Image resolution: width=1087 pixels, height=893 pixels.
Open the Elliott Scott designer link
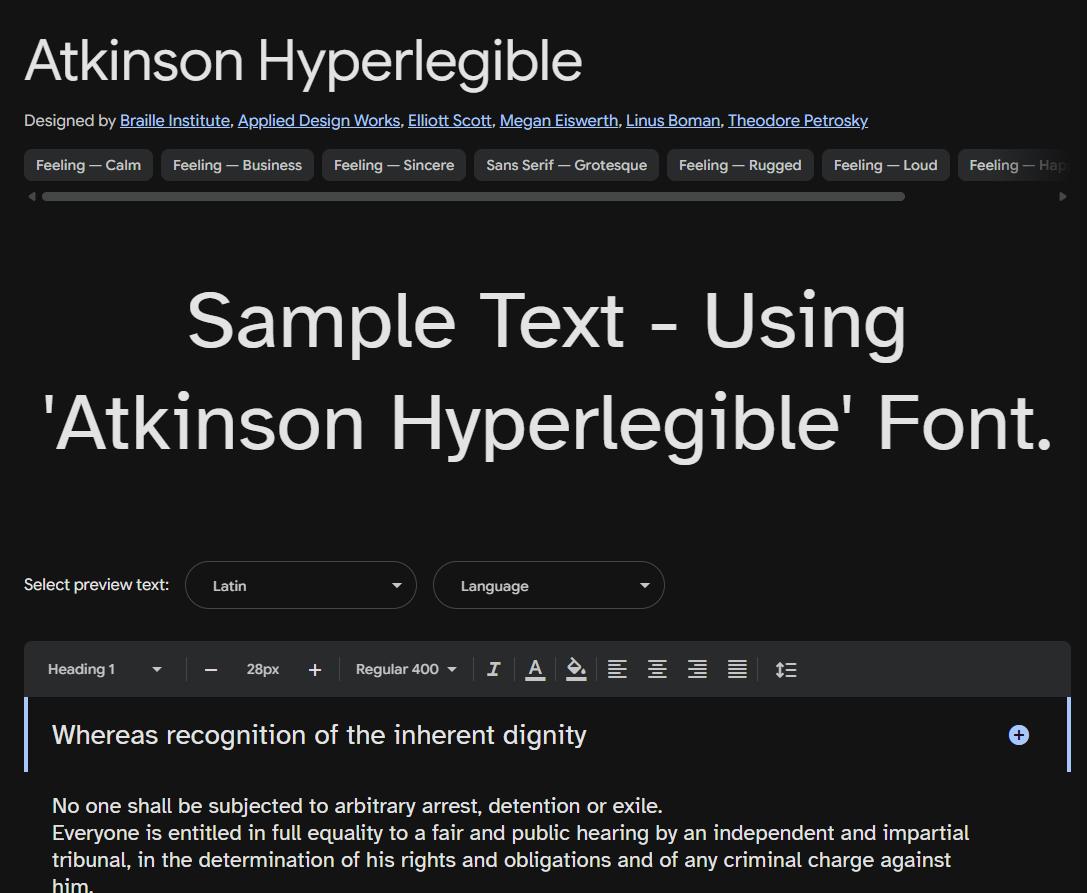pos(449,121)
